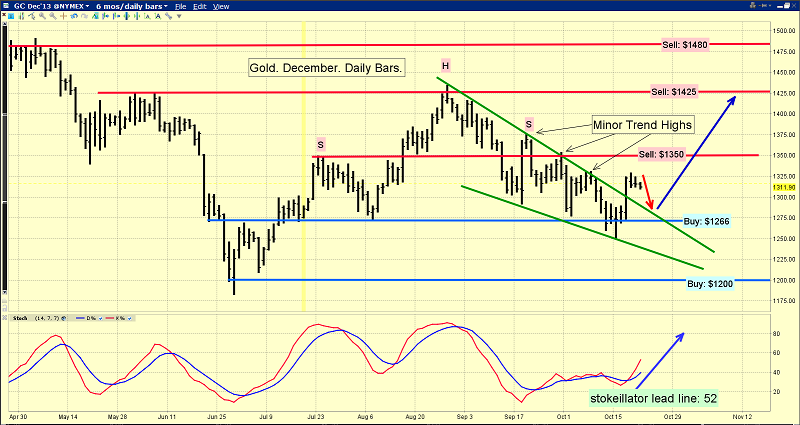Click the blue D% line color swatch
Screen dimensions: 800x425
pos(80,318)
